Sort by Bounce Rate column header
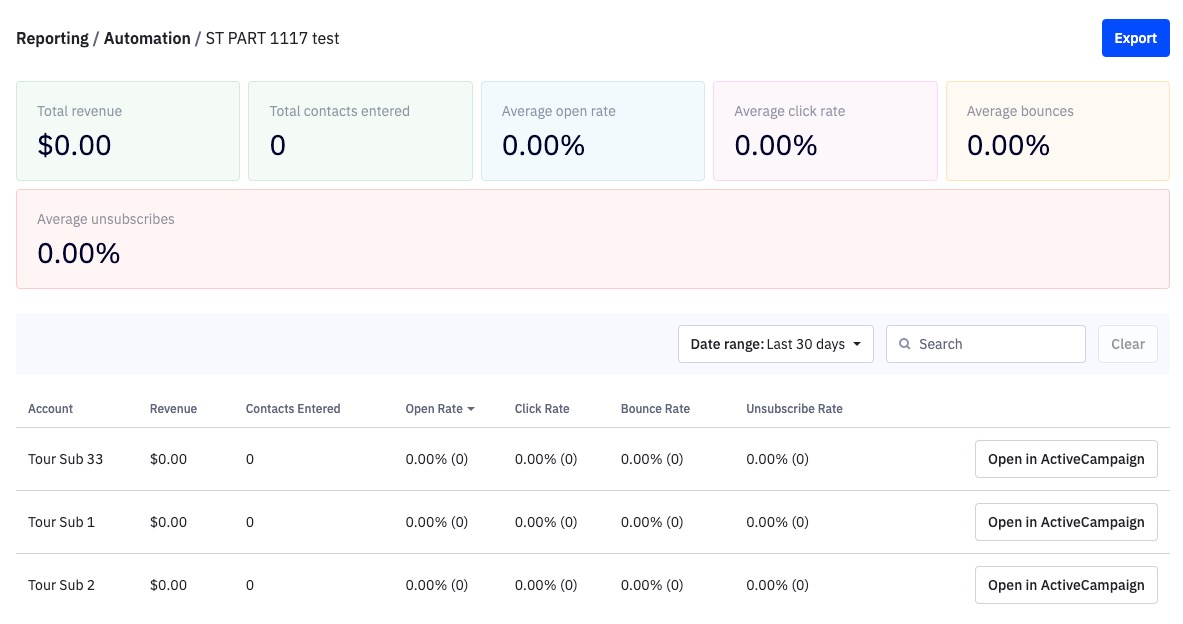Viewport: 1183px width, 624px height. (655, 409)
